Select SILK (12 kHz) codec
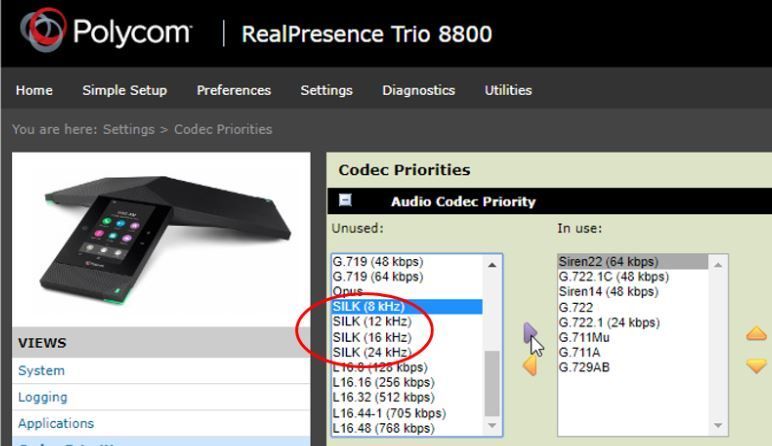 point(407,321)
